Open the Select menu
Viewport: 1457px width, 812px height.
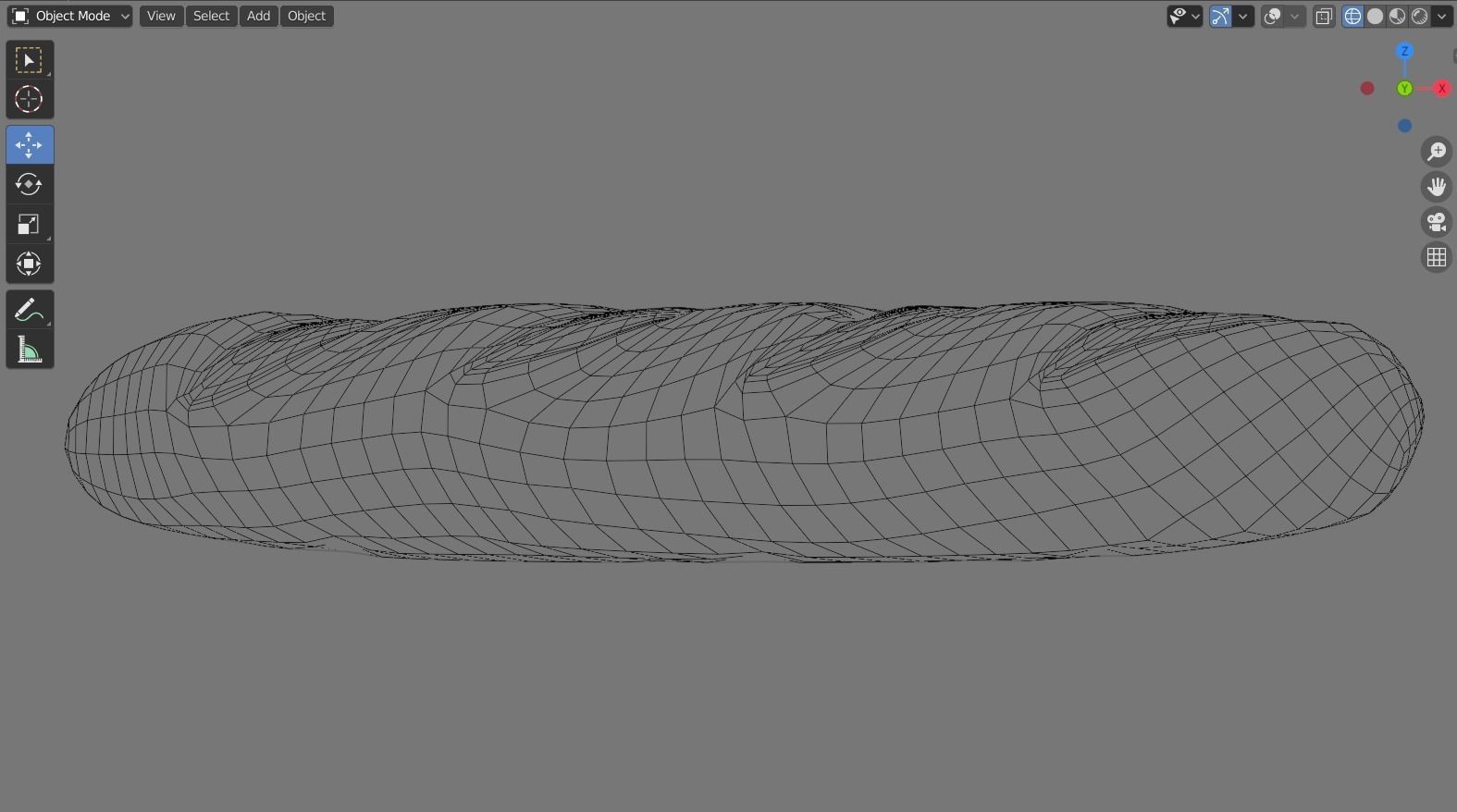[211, 16]
